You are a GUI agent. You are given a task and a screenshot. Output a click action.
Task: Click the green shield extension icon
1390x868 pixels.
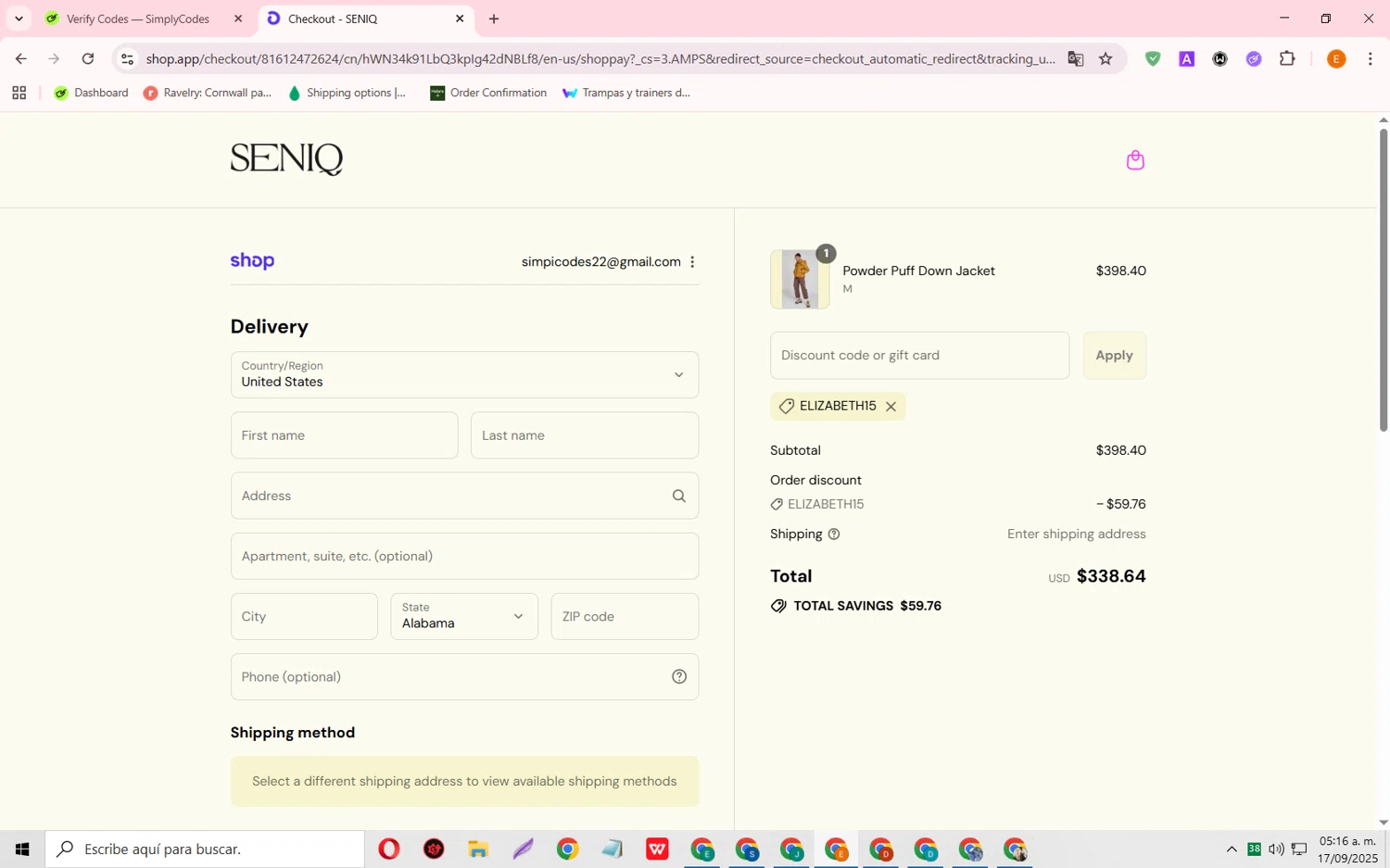tap(1153, 58)
